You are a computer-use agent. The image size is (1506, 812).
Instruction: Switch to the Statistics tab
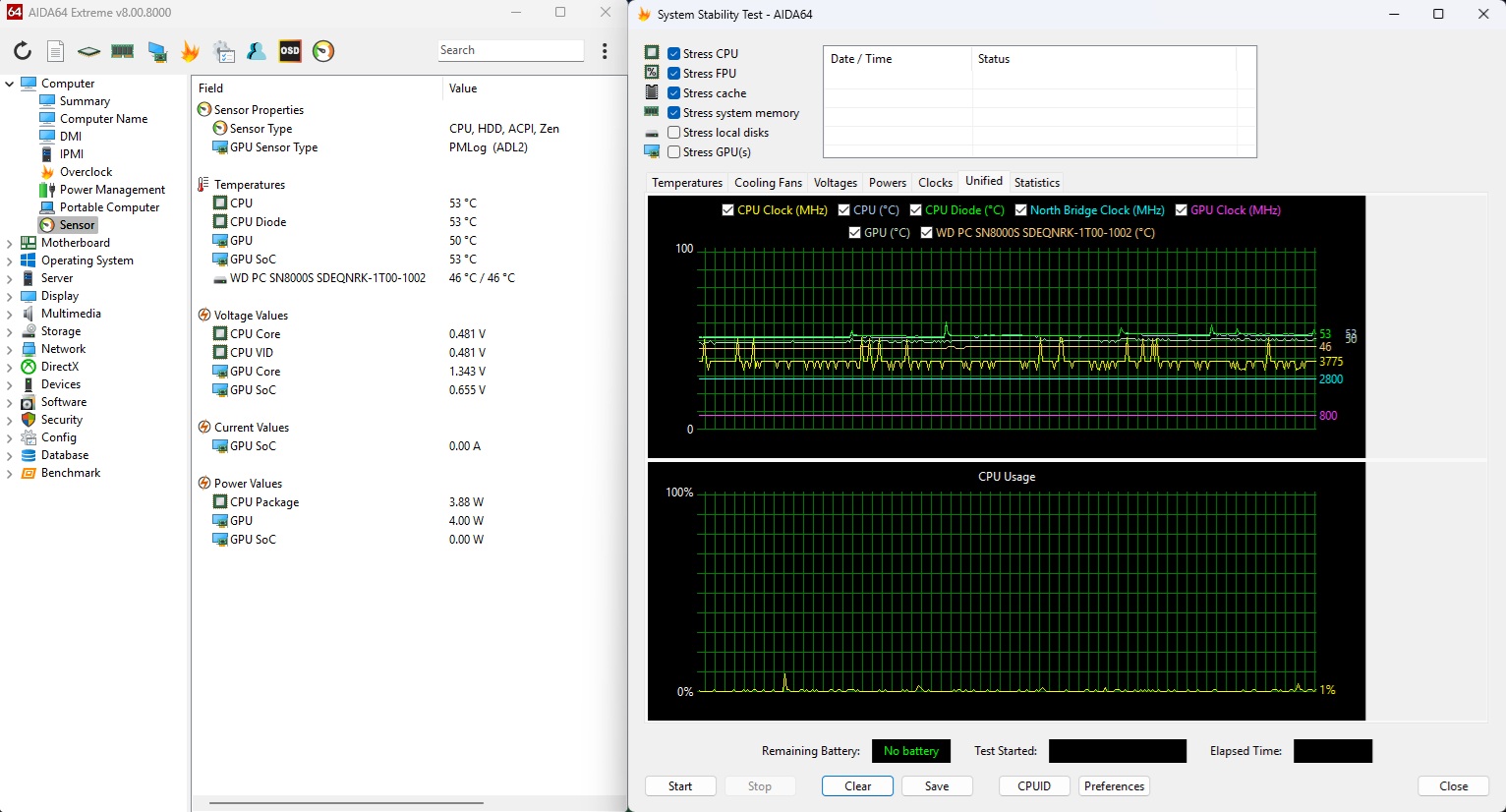pos(1036,183)
